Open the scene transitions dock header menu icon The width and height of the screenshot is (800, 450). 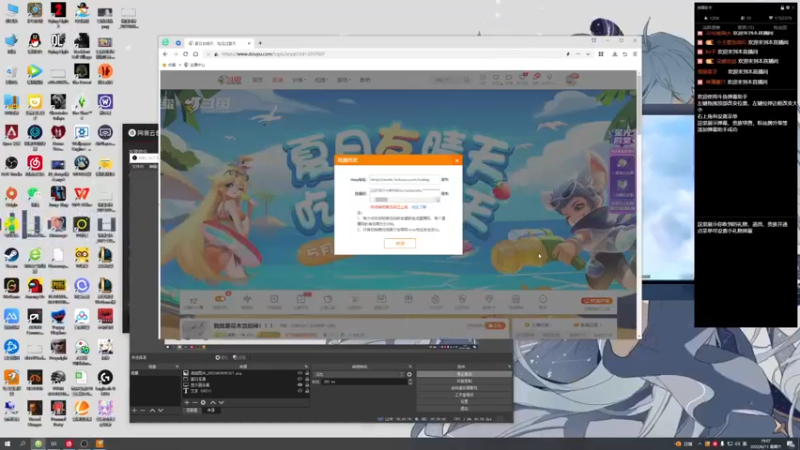coord(410,366)
